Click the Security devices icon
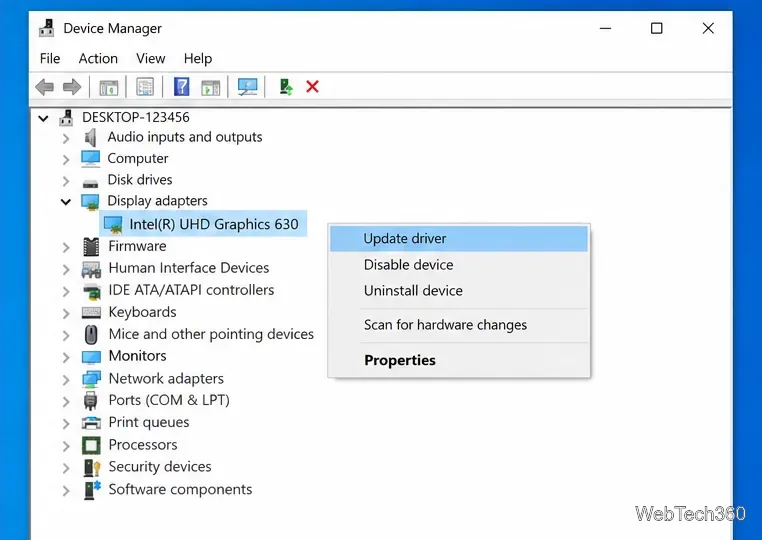This screenshot has height=540, width=762. [x=92, y=467]
